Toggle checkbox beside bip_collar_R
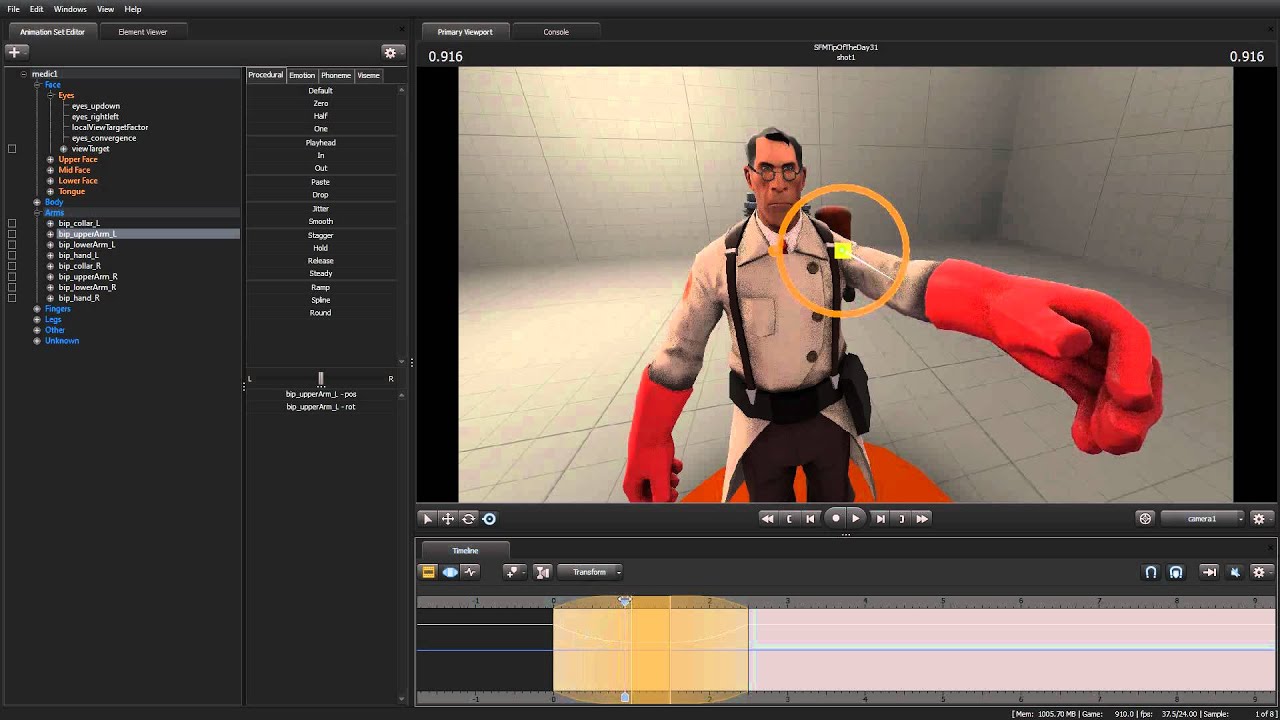Screen dimensions: 1280x720 coord(12,266)
